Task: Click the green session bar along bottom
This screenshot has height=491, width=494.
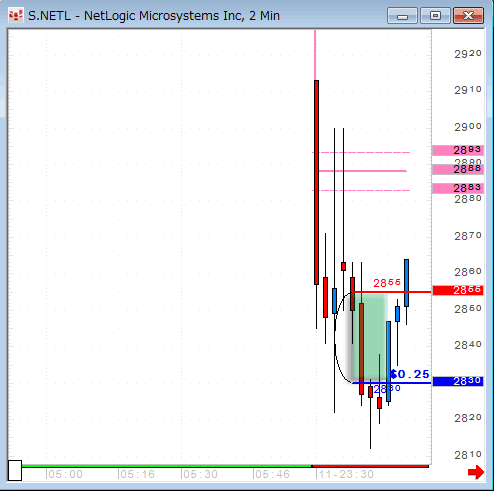Action: 166,466
